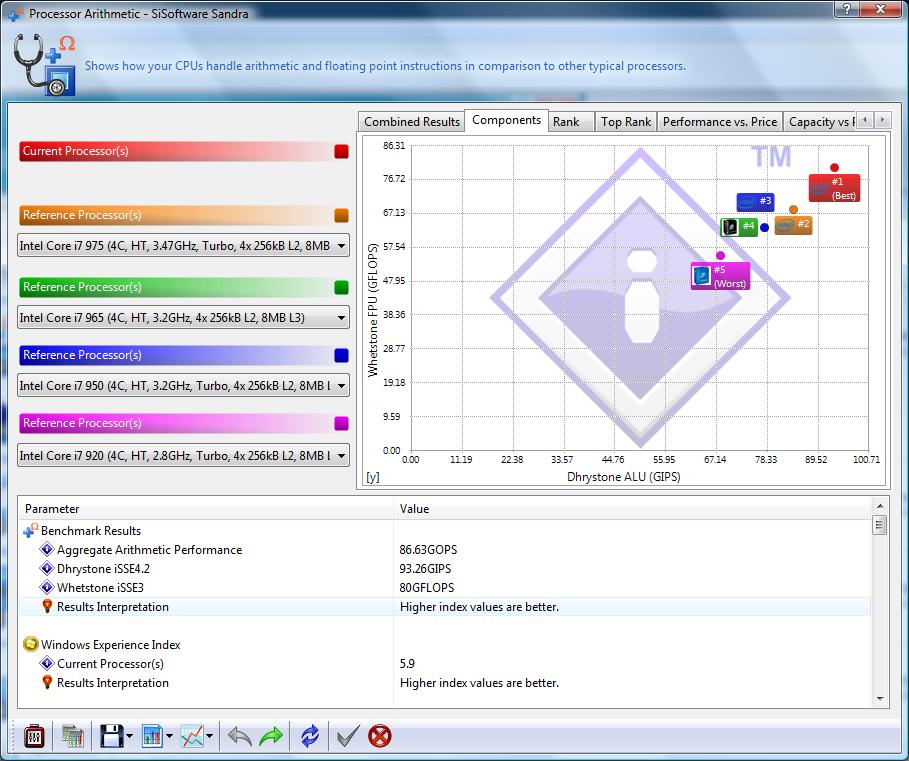
Task: Click the grey checkmark OK icon
Action: click(347, 737)
